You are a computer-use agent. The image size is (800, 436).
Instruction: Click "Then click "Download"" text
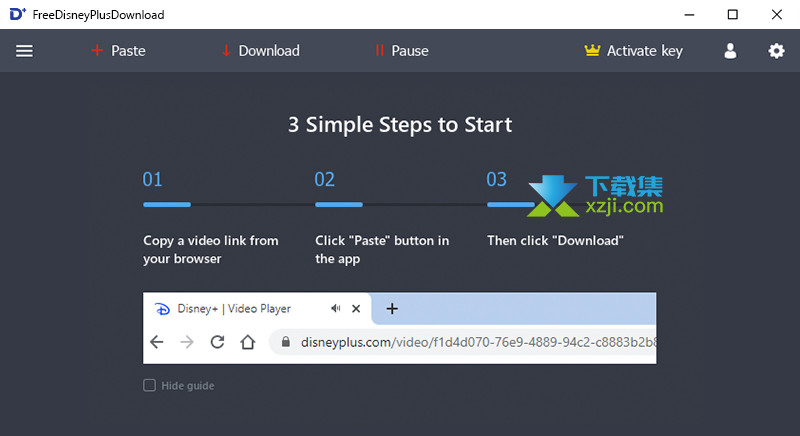pos(555,241)
